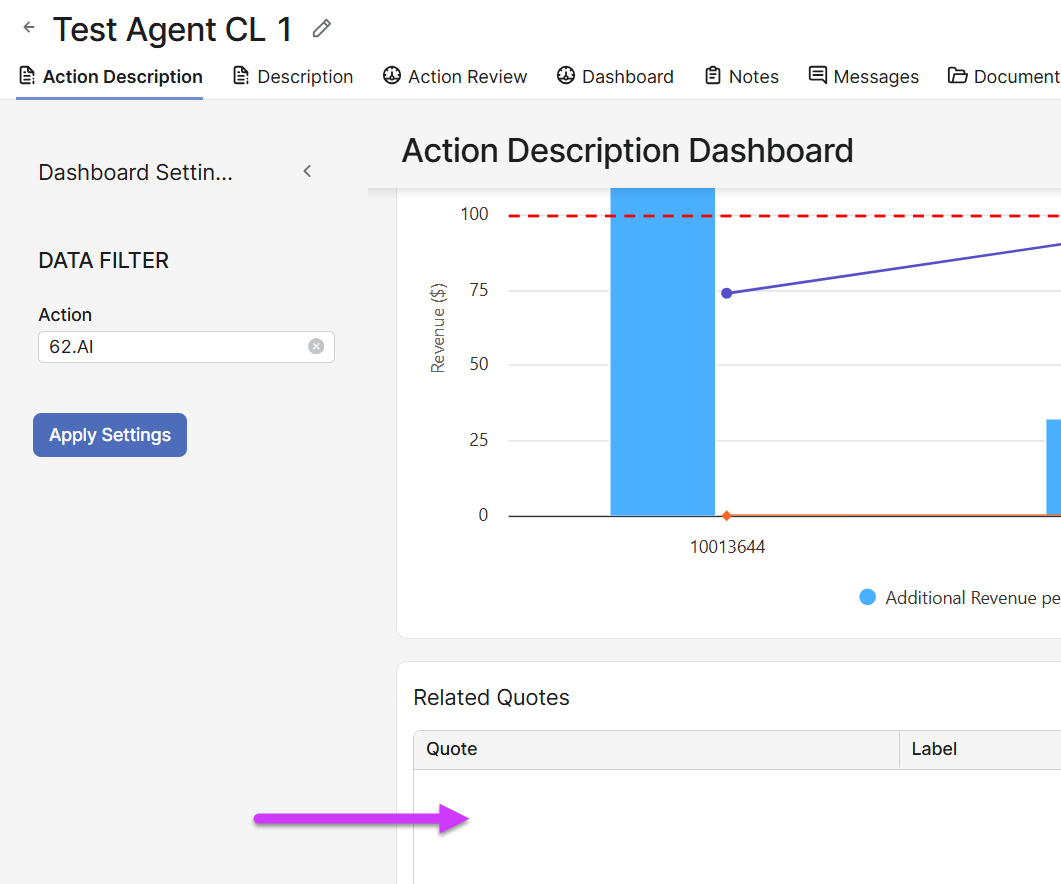1061x884 pixels.
Task: Click the orange diamond marker at zero
Action: 727,516
